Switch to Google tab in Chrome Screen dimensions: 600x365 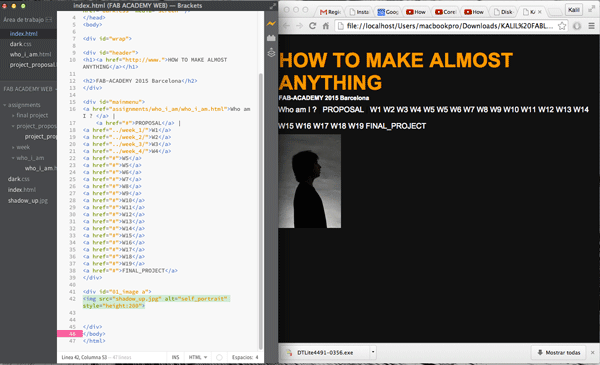(388, 12)
